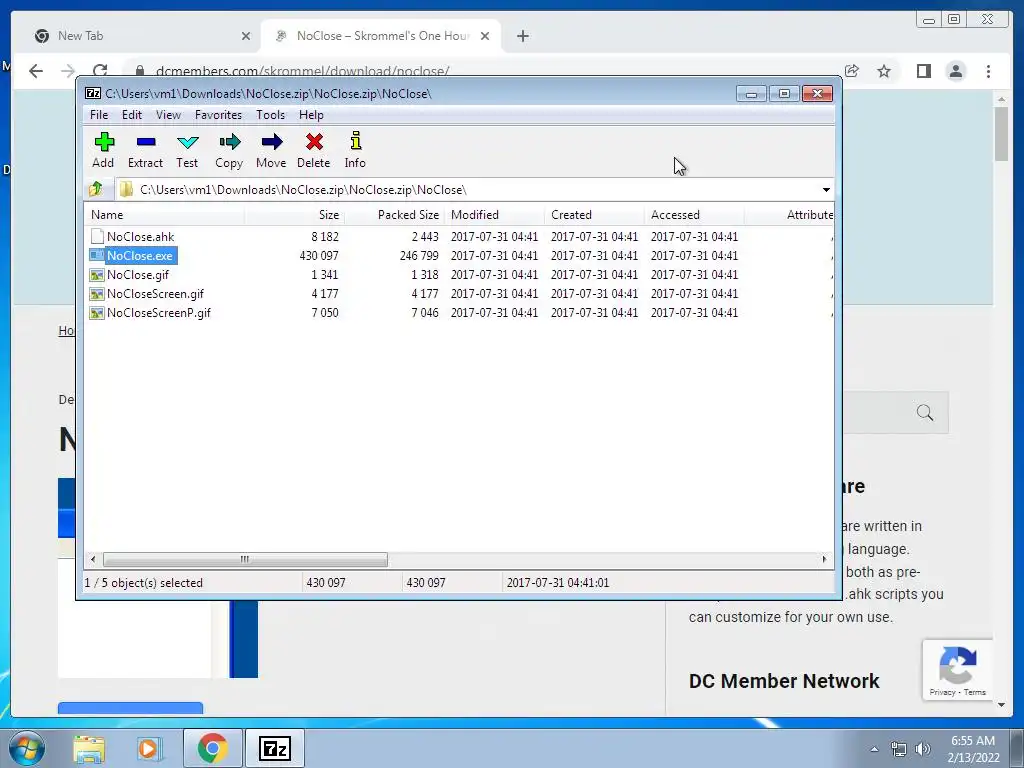Click the Move toolbar icon
1024x768 pixels.
click(x=271, y=142)
